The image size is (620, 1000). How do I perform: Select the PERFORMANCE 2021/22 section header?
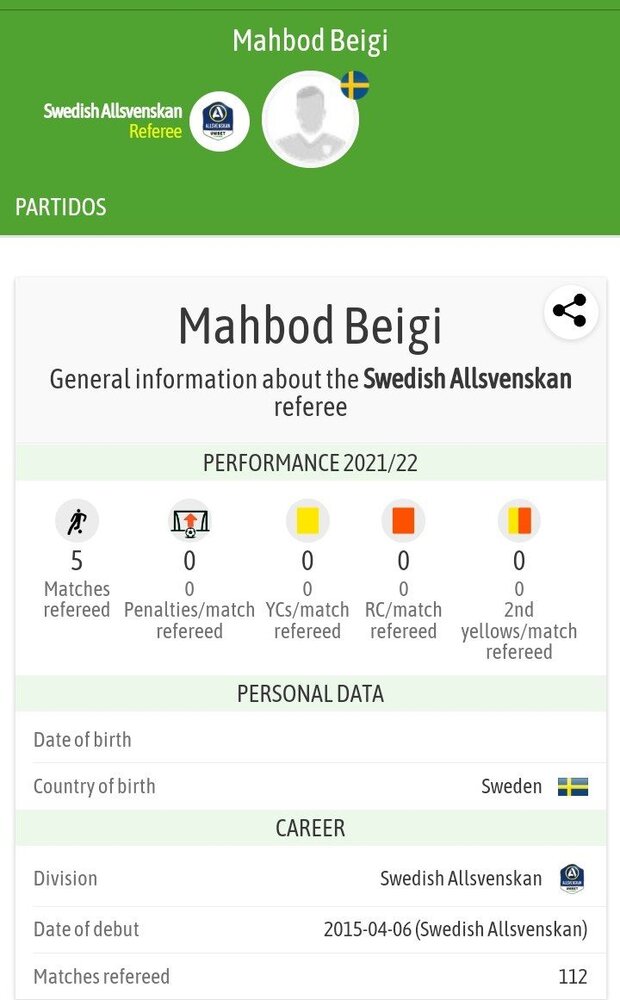(x=309, y=463)
